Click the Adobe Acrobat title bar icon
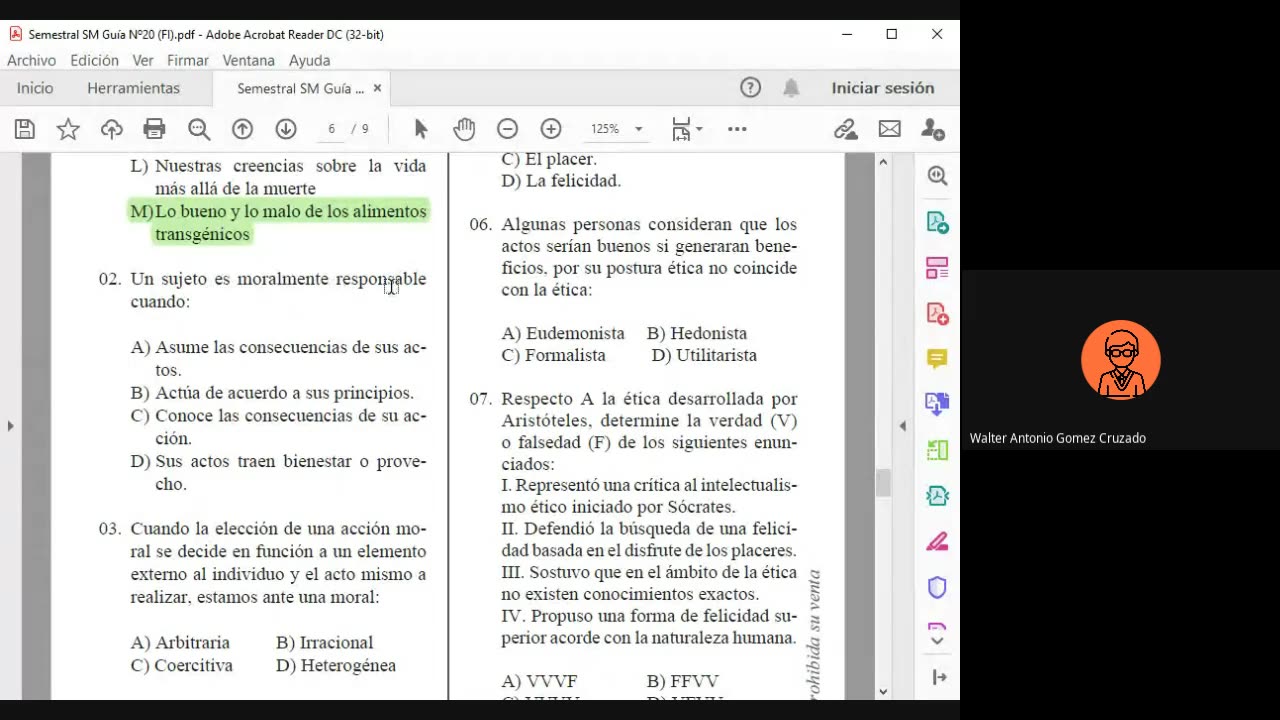The height and width of the screenshot is (720, 1280). pos(15,34)
